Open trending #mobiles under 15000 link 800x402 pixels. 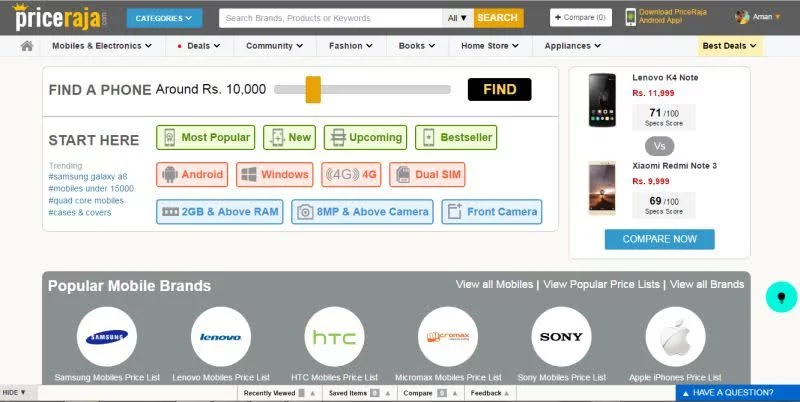91,188
